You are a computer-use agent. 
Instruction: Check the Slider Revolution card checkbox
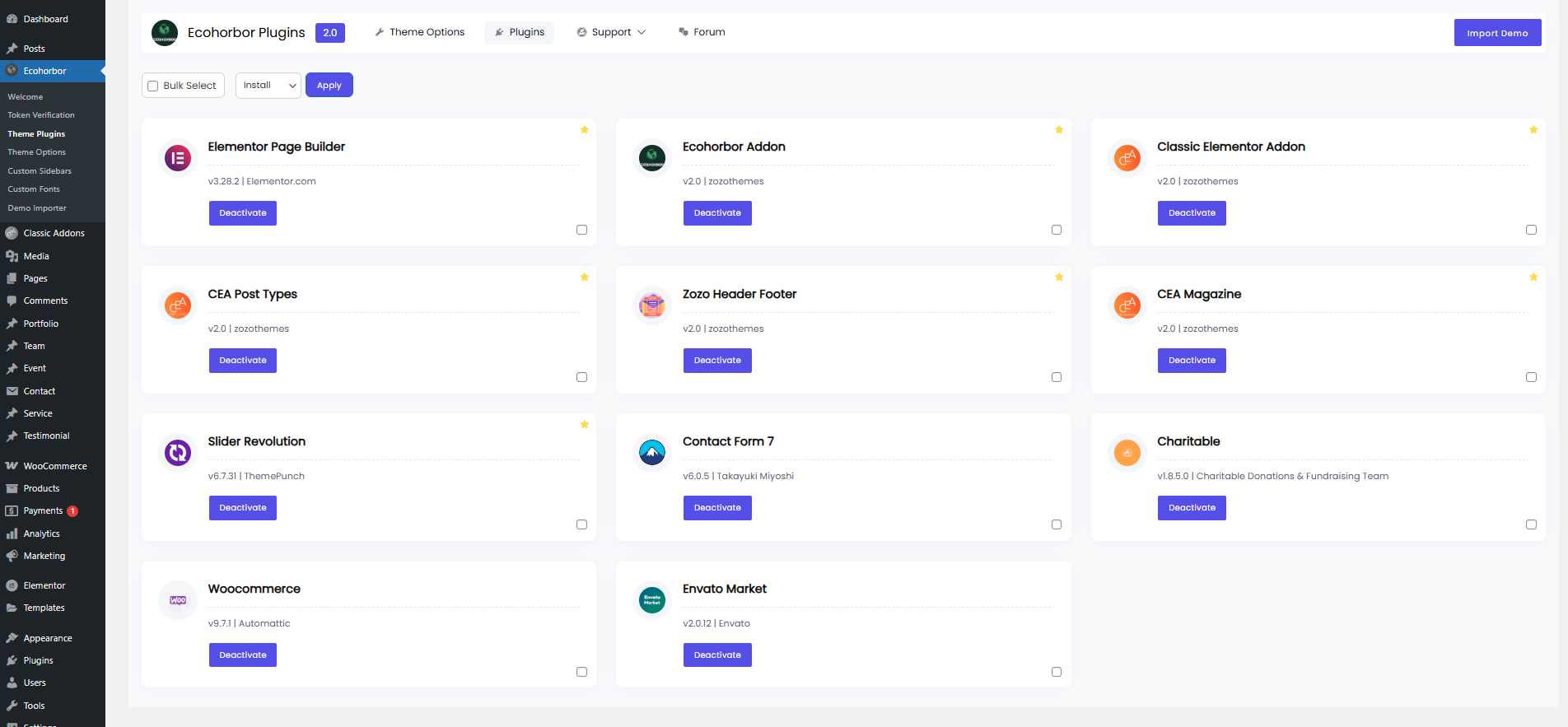point(581,524)
